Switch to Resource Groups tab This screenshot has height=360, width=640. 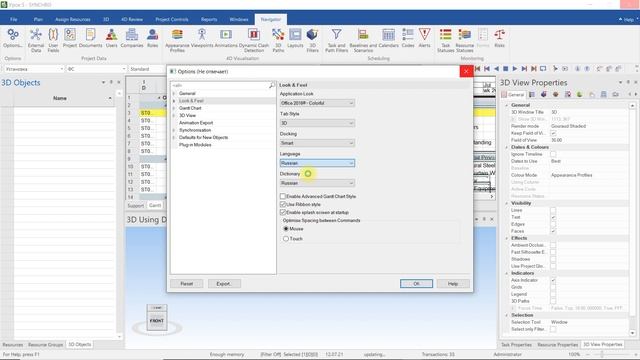46,345
